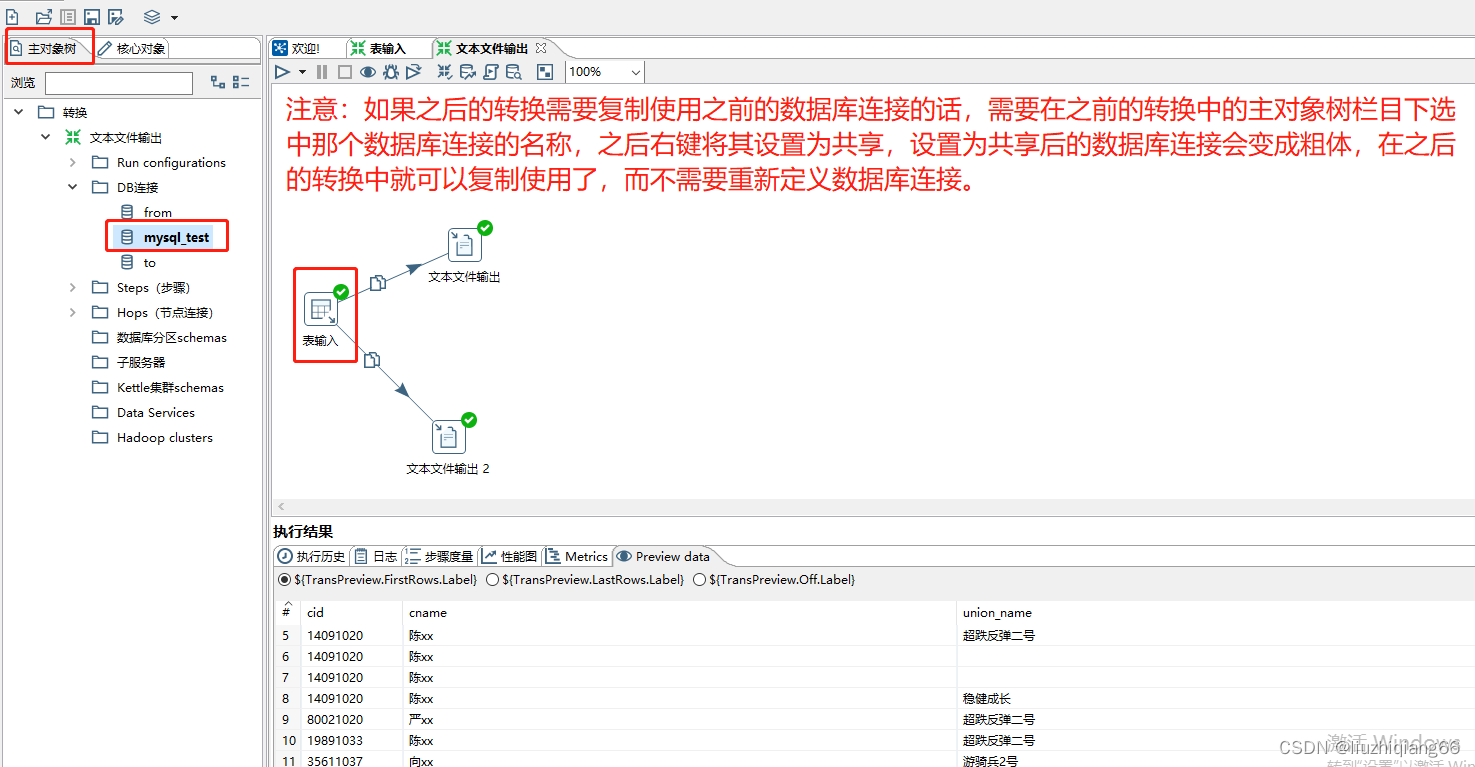Click the Save floppy disk icon
Screen dimensions: 1475x767
(92, 17)
